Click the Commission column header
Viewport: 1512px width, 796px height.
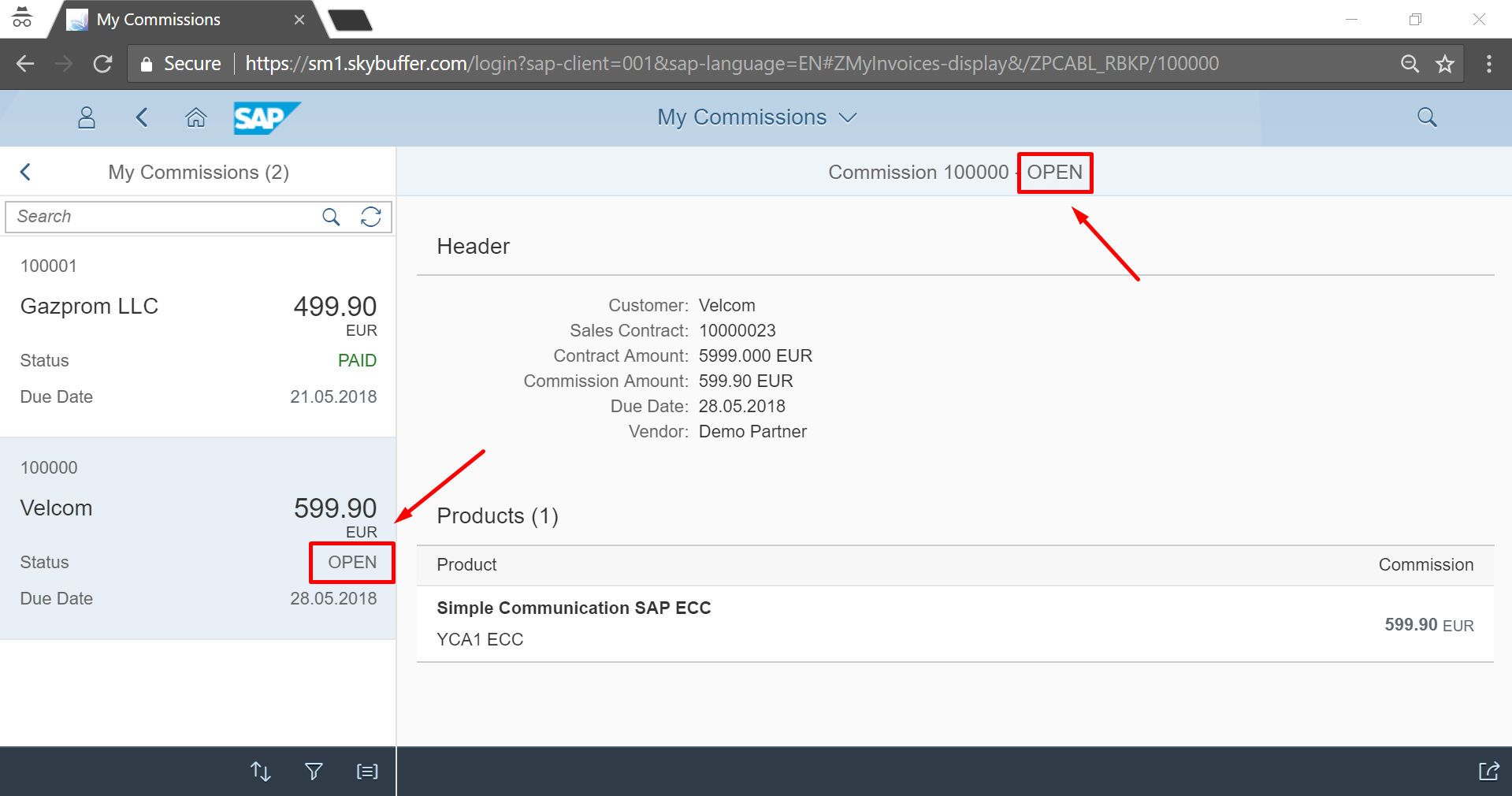[x=1425, y=565]
